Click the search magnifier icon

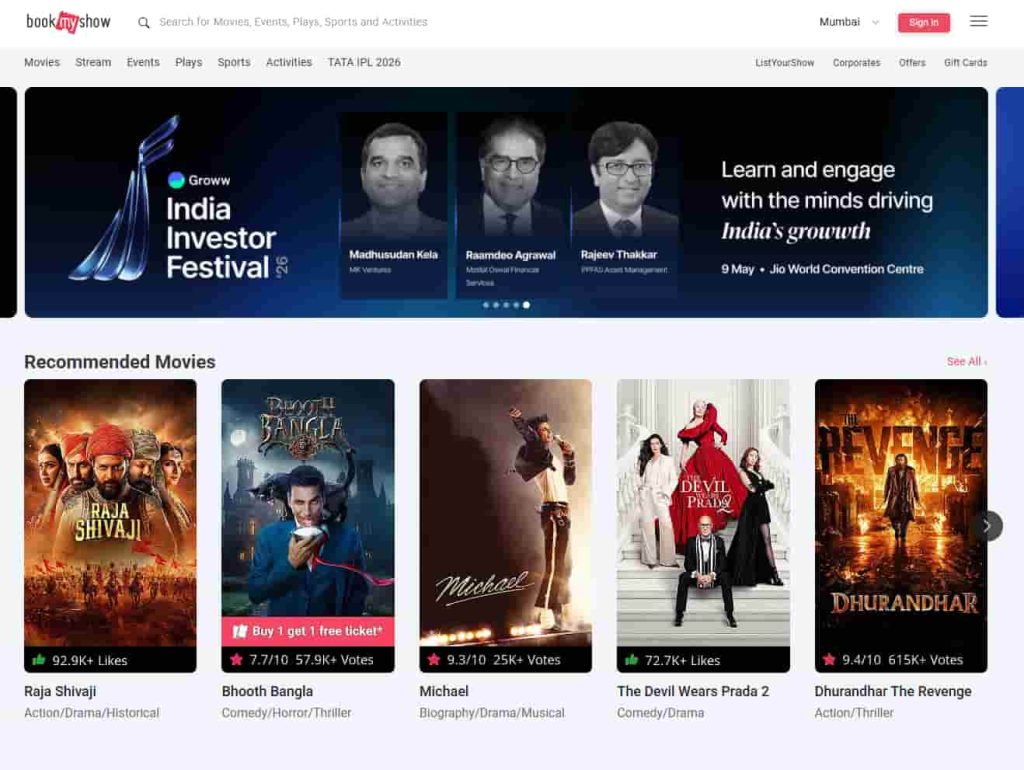pos(144,23)
